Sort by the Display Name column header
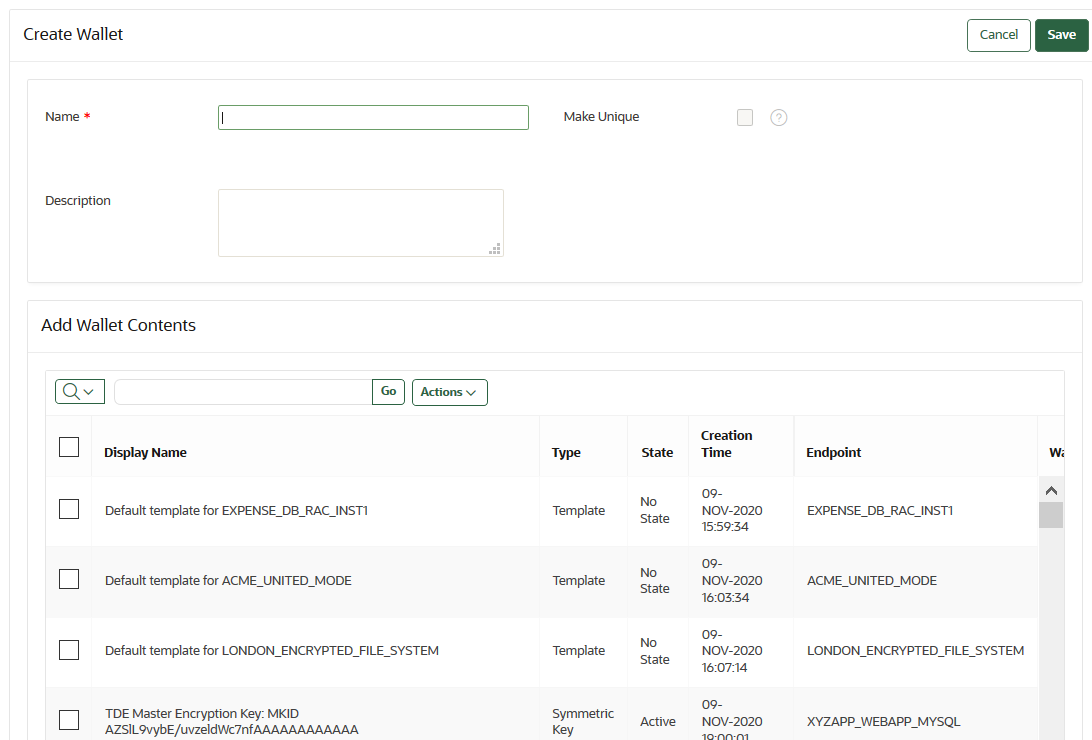This screenshot has width=1092, height=740. pyautogui.click(x=145, y=452)
